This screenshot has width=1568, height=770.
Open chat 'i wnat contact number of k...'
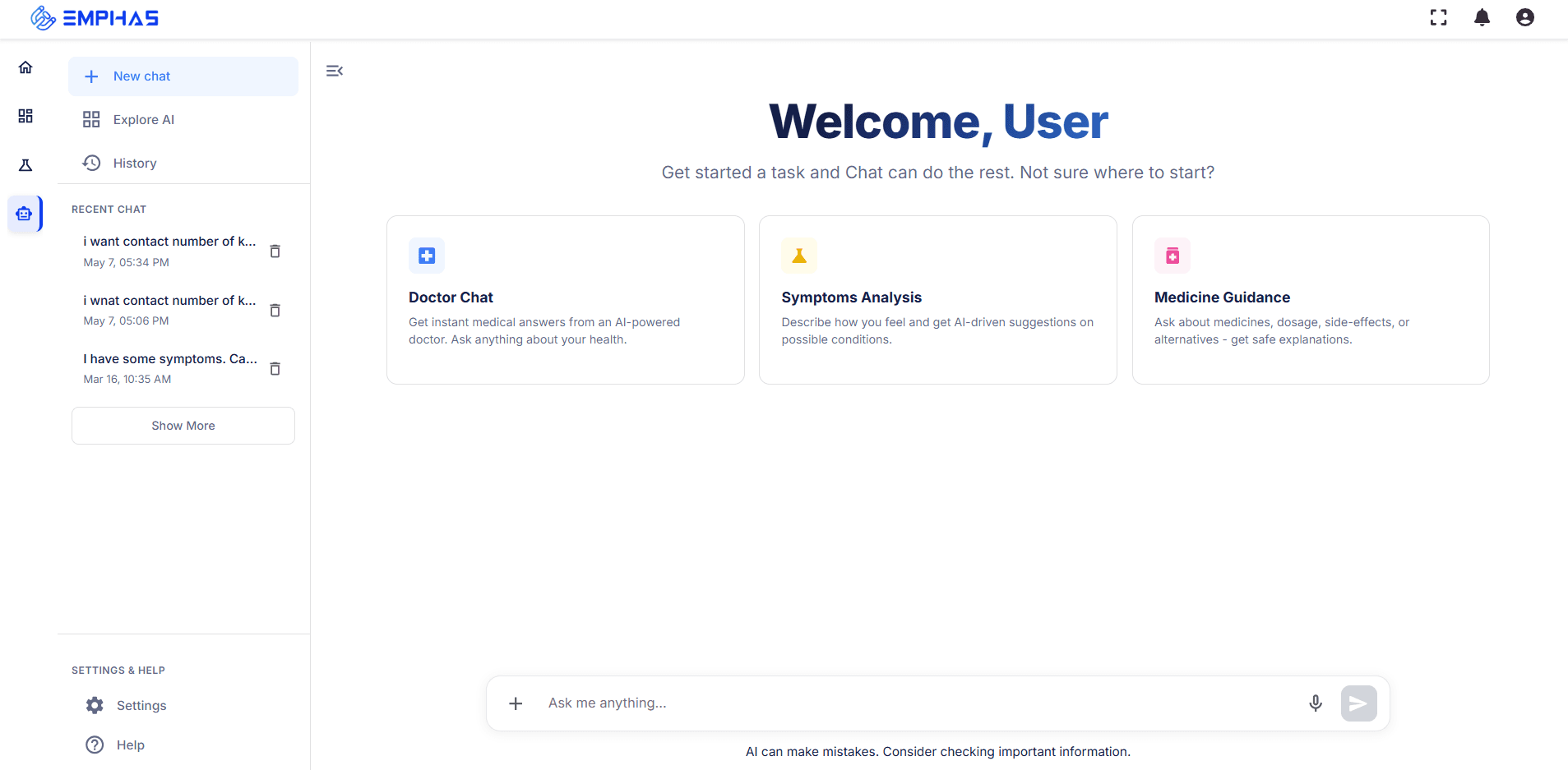point(169,301)
